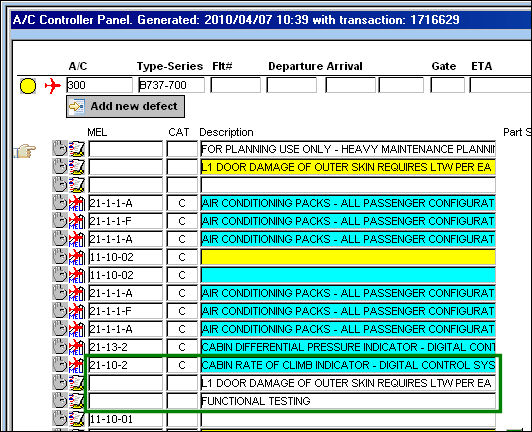
Task: Click the red airplane icon beside A/C 300
Action: point(53,86)
